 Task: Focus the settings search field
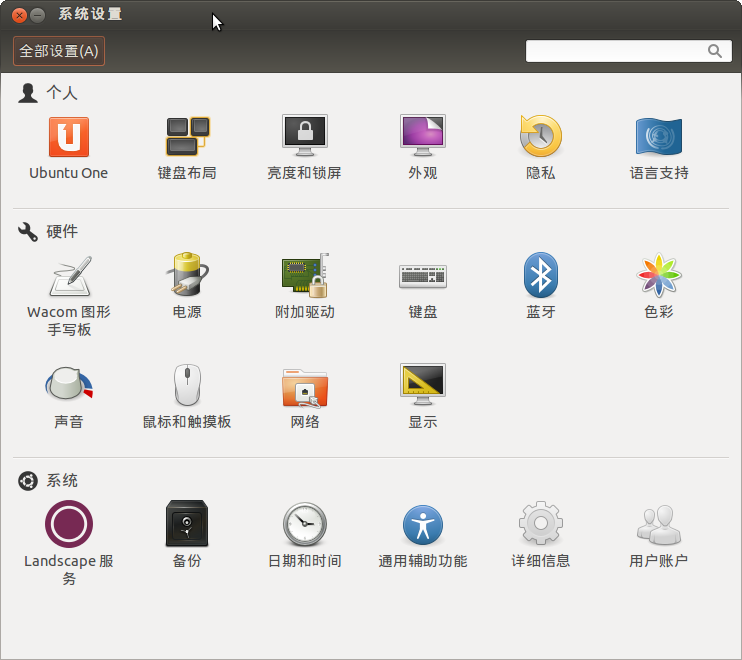[628, 51]
